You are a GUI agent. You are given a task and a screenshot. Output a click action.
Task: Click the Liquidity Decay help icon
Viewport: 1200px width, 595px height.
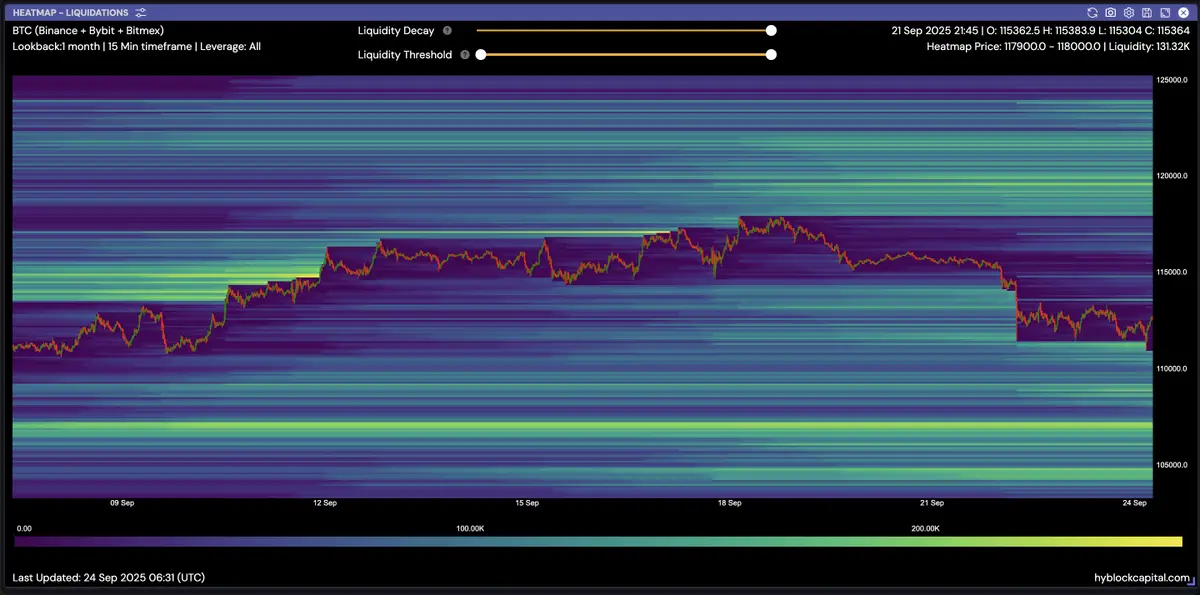coord(447,31)
